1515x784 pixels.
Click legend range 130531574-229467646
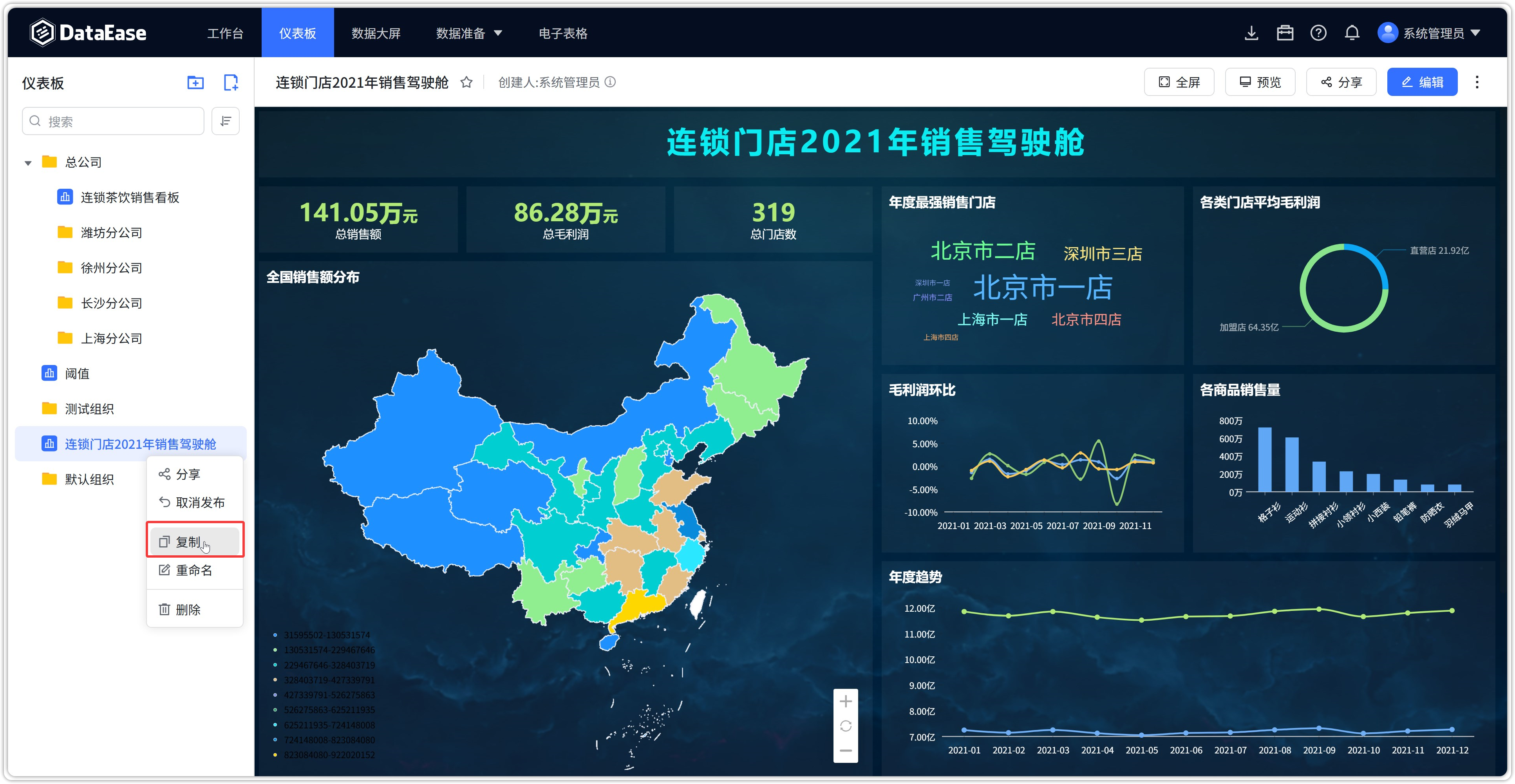click(x=324, y=650)
